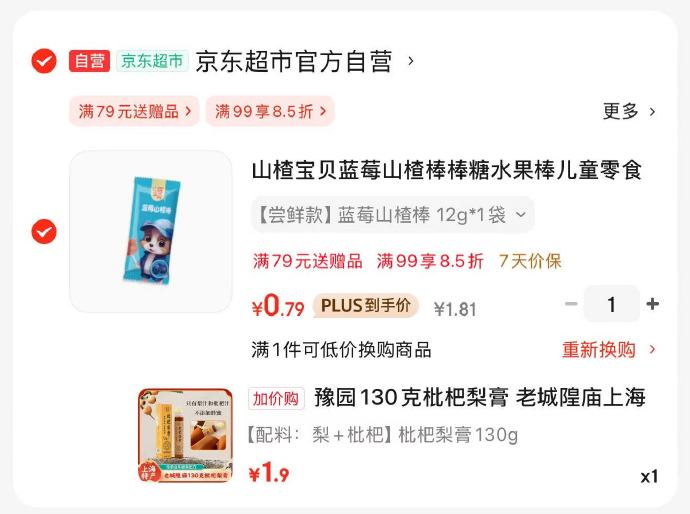Click the green 京东超市 tag
The width and height of the screenshot is (690, 514).
click(x=152, y=61)
